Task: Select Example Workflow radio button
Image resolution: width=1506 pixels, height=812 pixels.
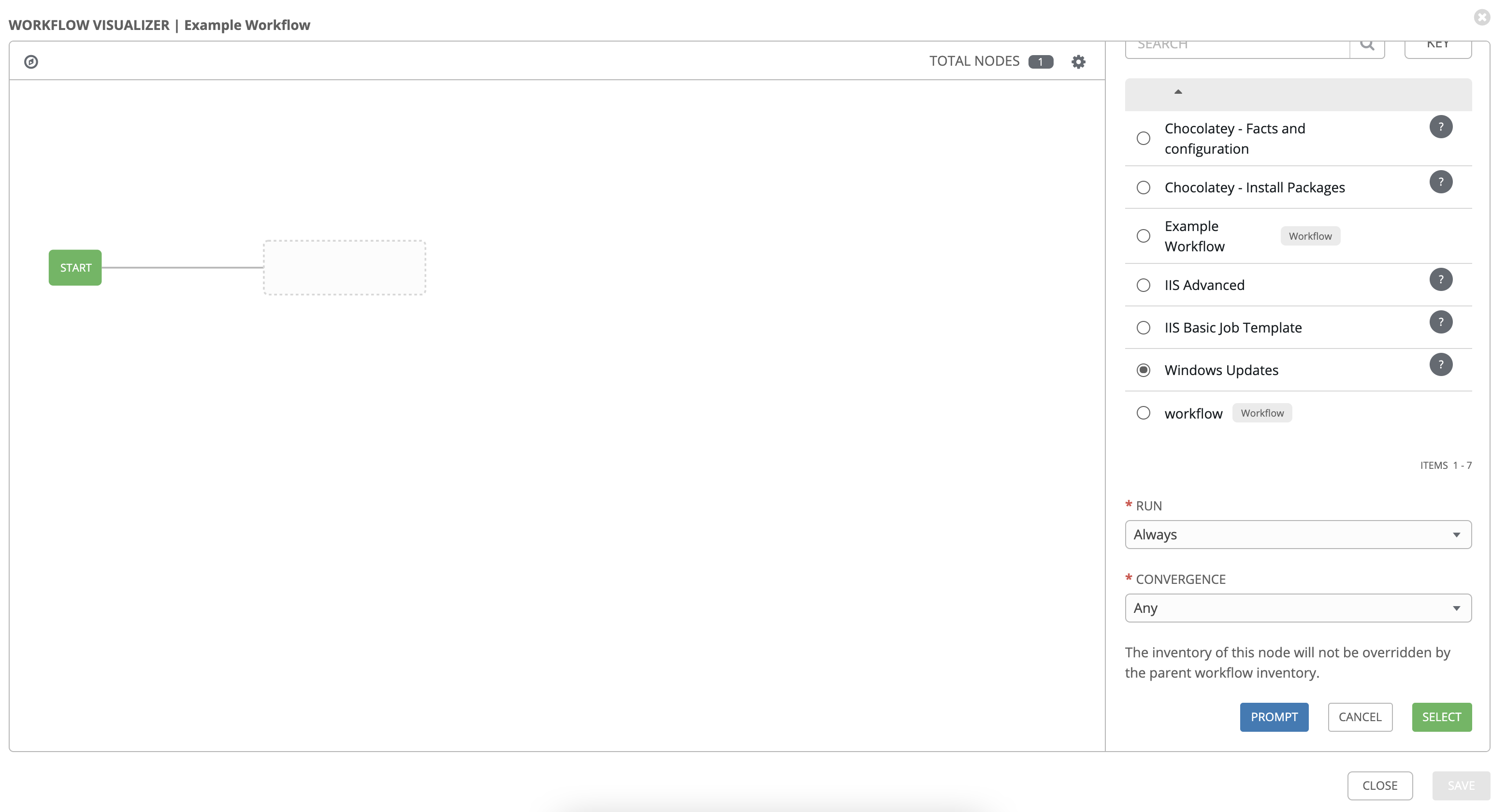Action: tap(1143, 236)
